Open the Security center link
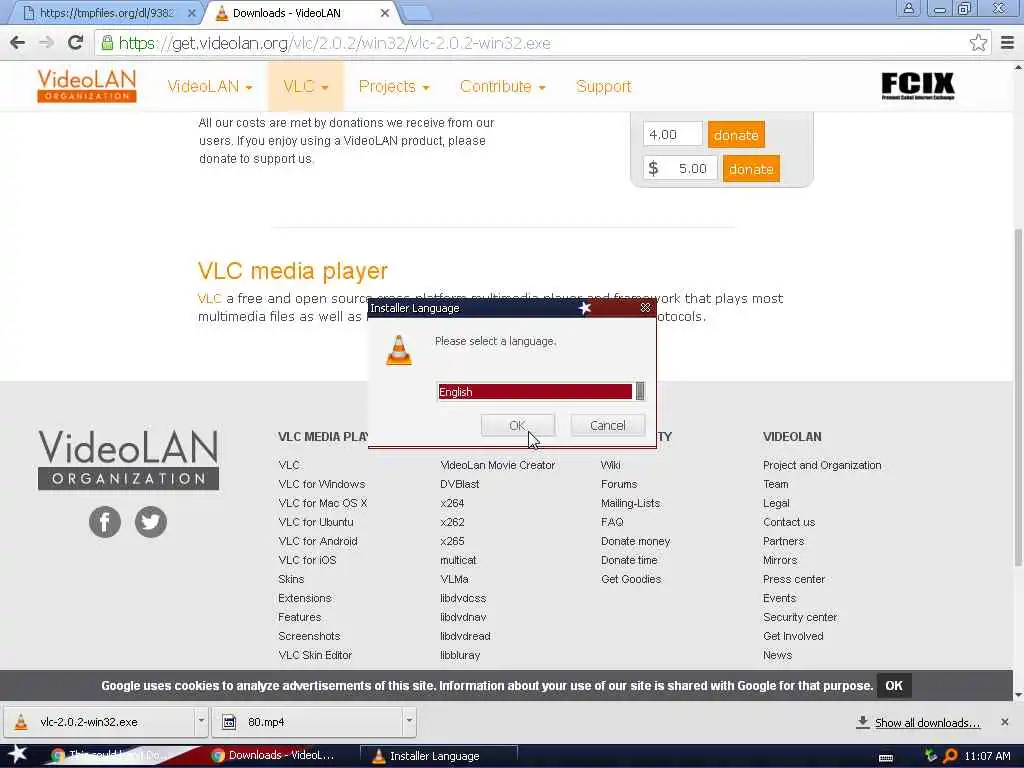The width and height of the screenshot is (1024, 768). click(x=800, y=616)
